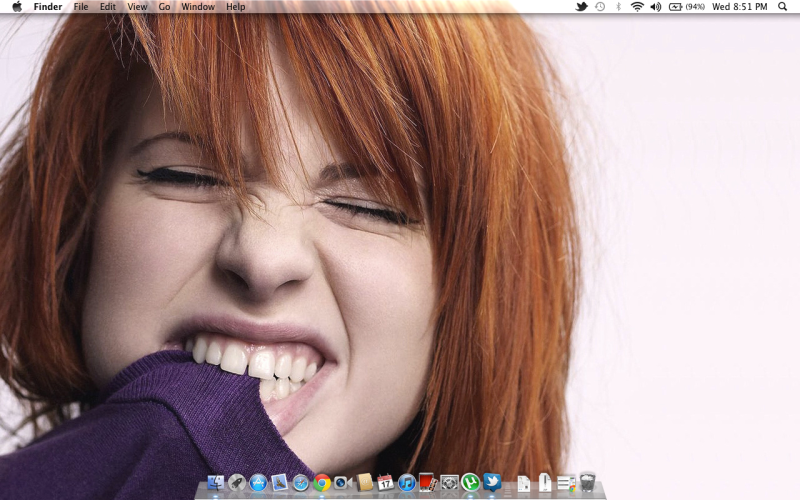Launch iTunes from the dock
Image resolution: width=800 pixels, height=500 pixels.
point(407,483)
